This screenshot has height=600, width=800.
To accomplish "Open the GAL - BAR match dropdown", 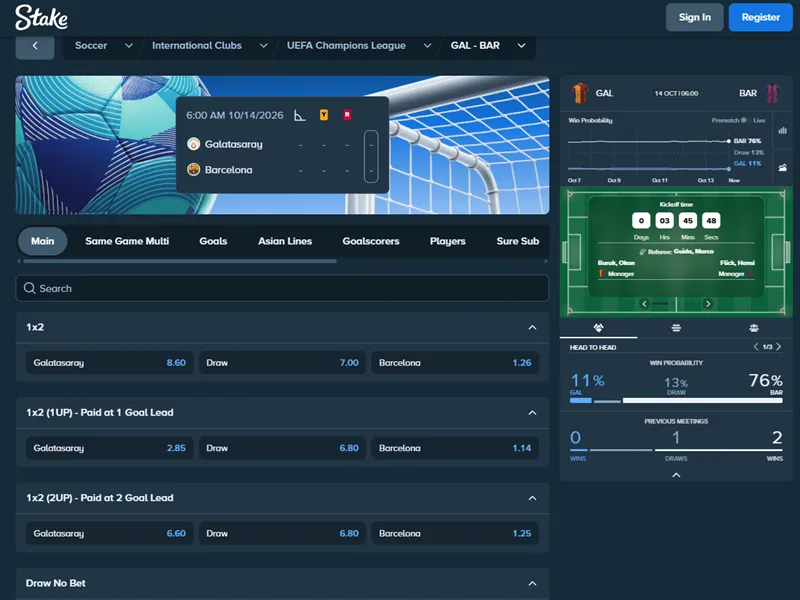I will 488,46.
